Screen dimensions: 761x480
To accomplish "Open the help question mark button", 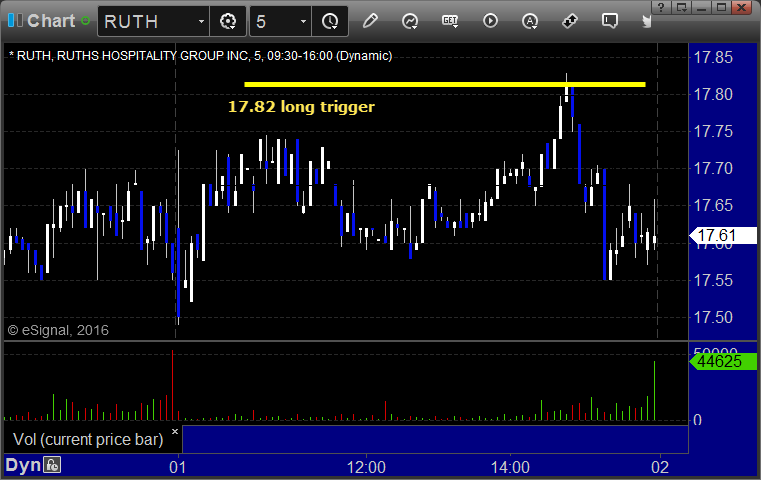I will coord(661,7).
